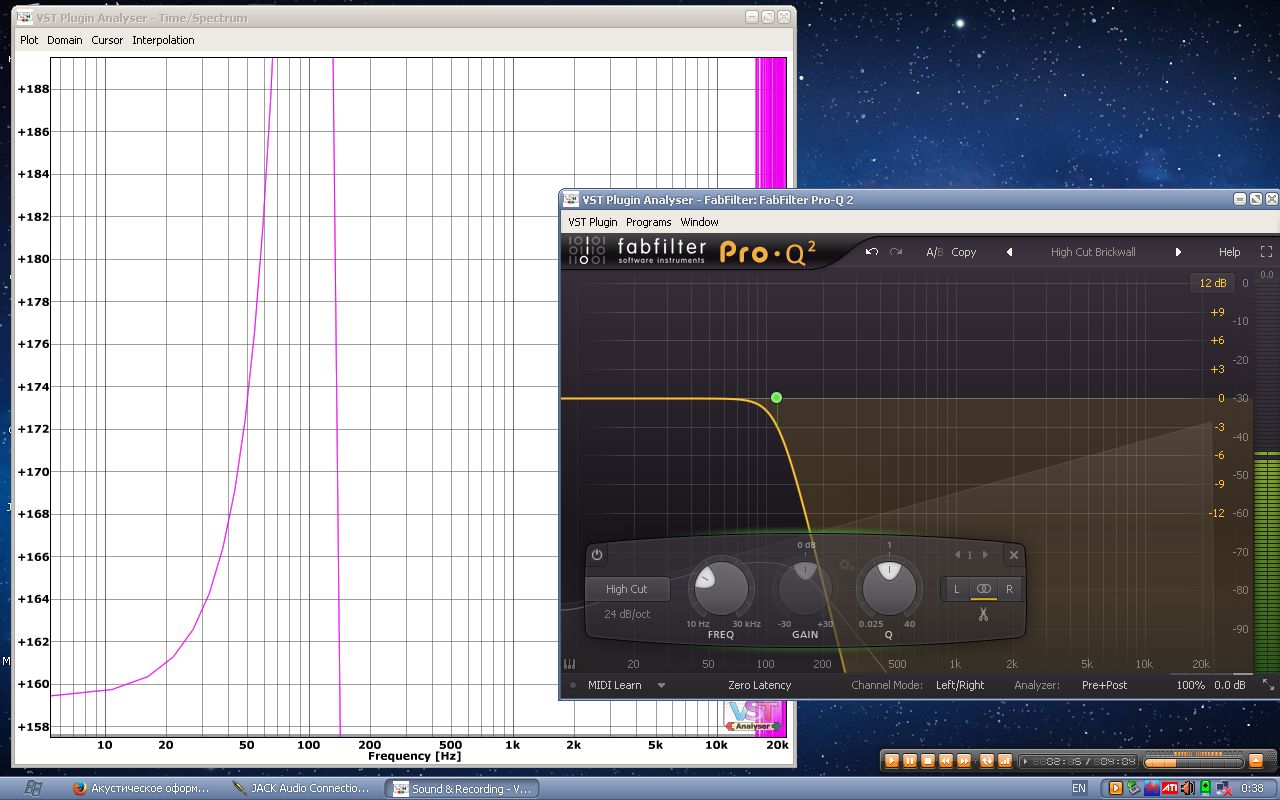Click the red Huawei logo tray icon
This screenshot has width=1280, height=800.
pos(1151,788)
